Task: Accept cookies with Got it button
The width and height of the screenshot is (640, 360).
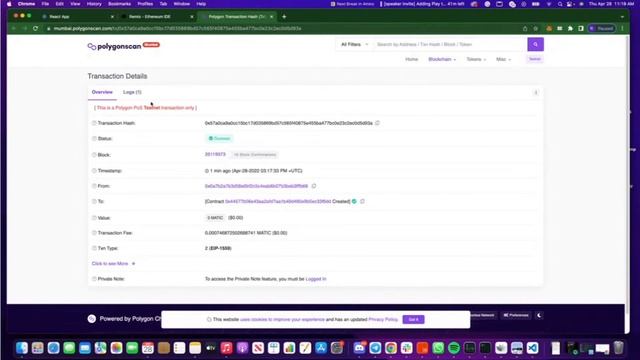Action: click(413, 319)
